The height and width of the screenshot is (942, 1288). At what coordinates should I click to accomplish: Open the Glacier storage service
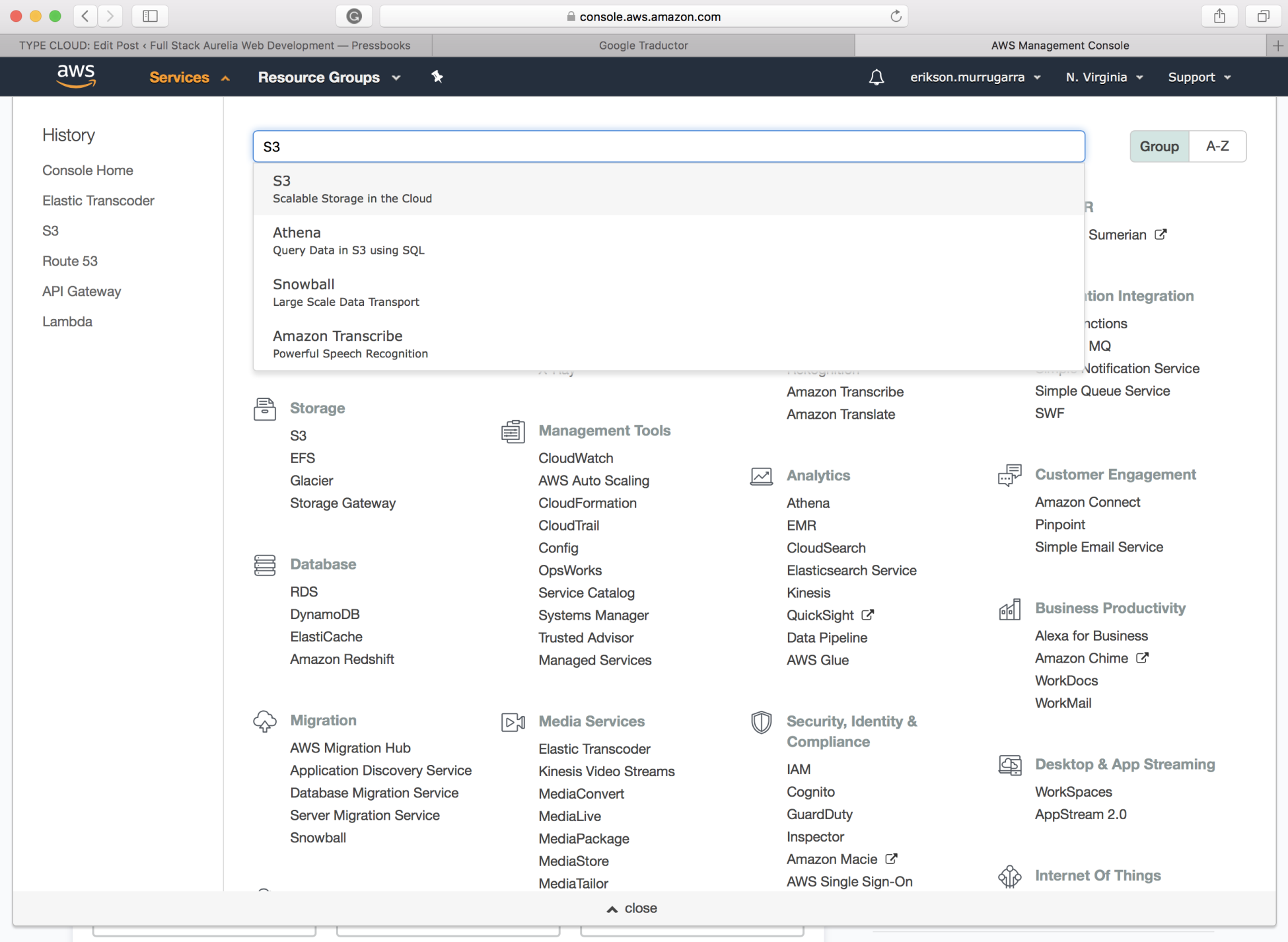click(x=312, y=480)
